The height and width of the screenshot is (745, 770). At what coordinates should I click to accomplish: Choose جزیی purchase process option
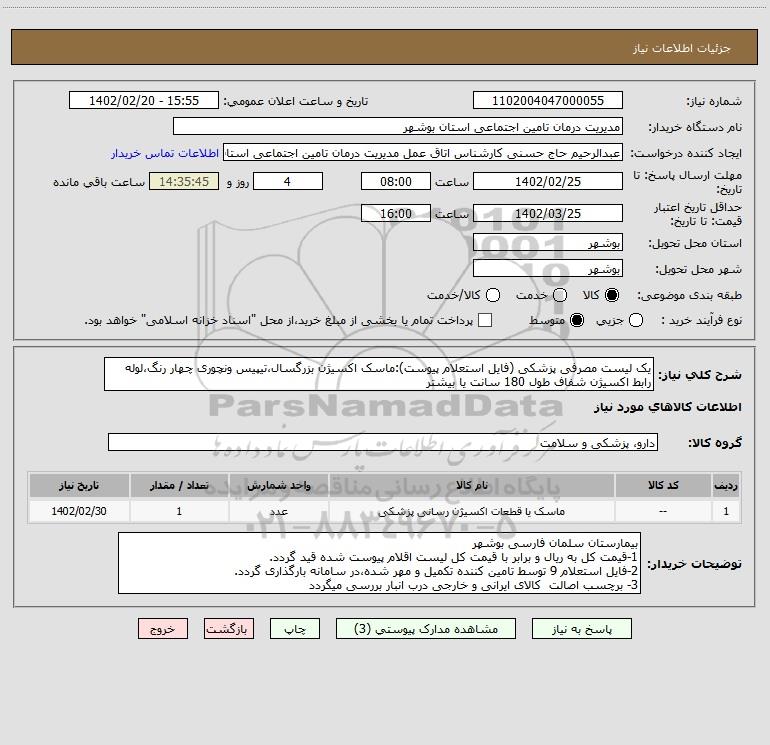(x=635, y=320)
